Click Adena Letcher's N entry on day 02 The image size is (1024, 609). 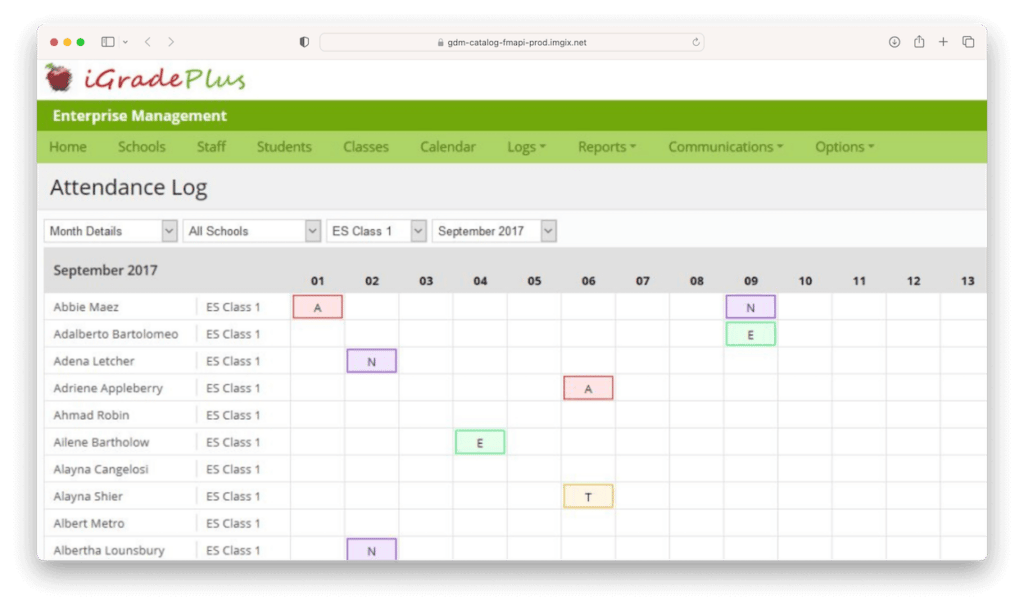[372, 361]
